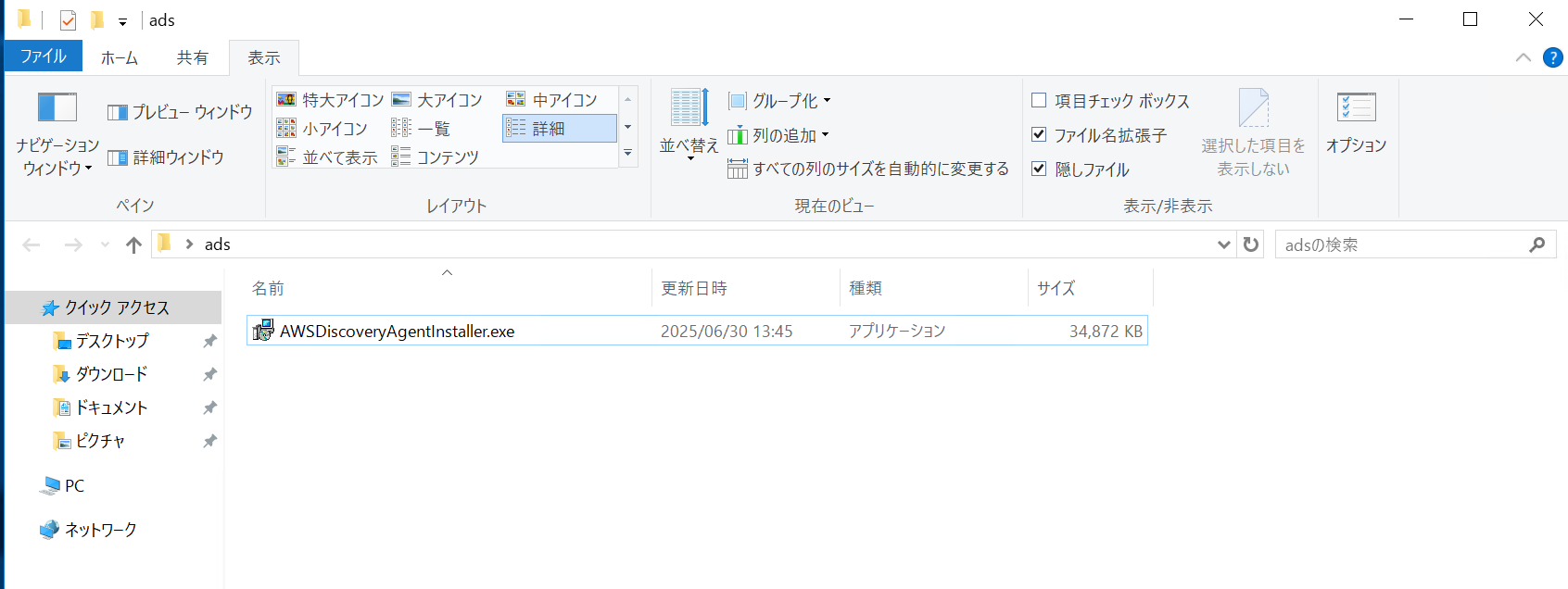Expand the breadcrumb chevron before ads
Viewport: 1568px width, 589px height.
point(189,244)
